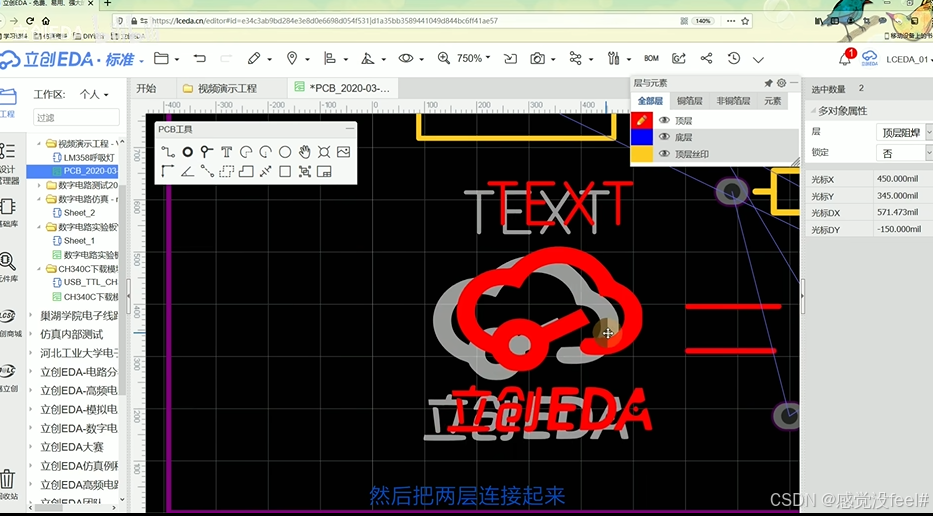
Task: Toggle visibility of the 顶层丝印 layer
Action: coord(664,154)
